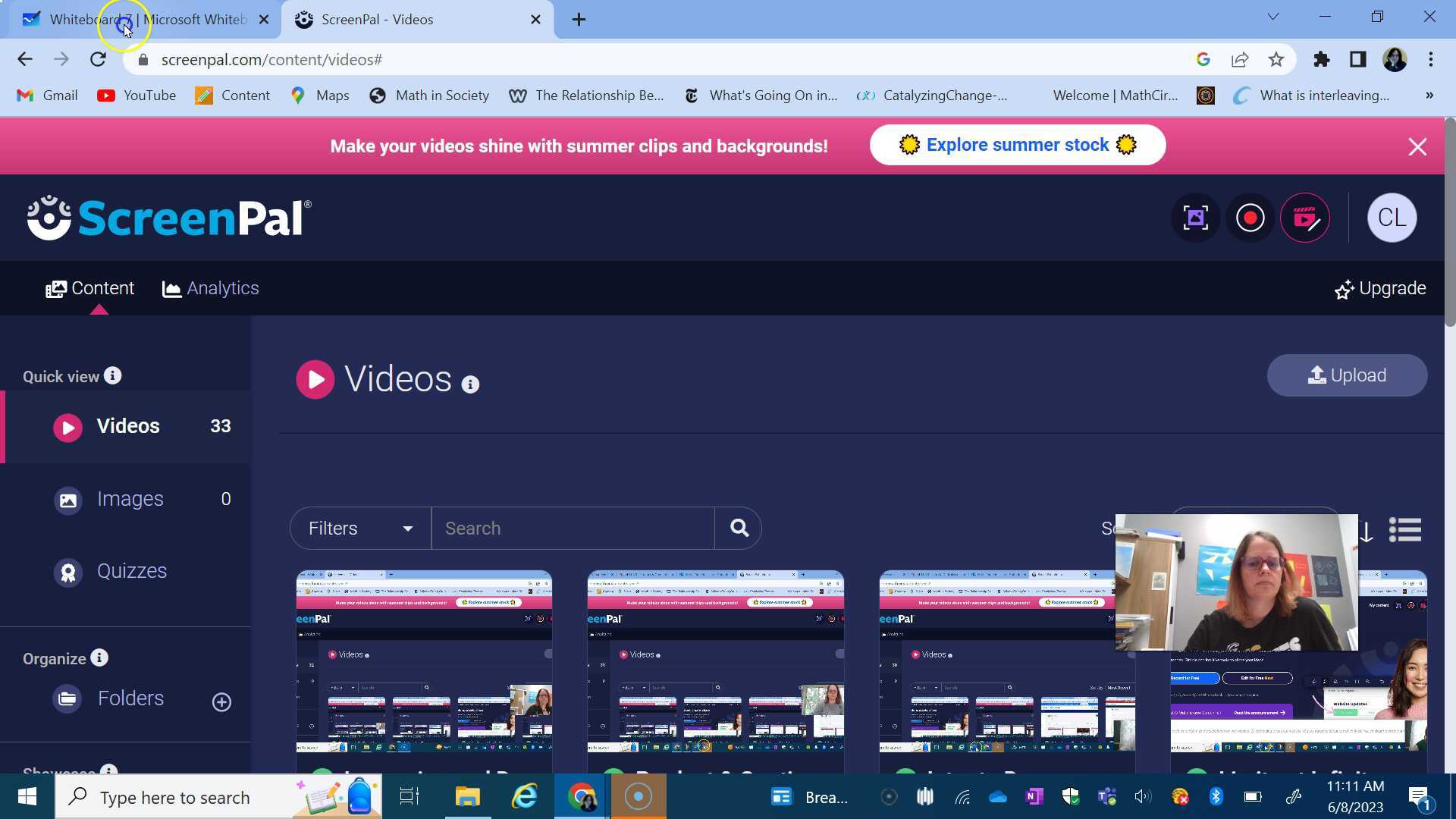This screenshot has width=1456, height=819.
Task: Click the search magnifier button
Action: 739,529
